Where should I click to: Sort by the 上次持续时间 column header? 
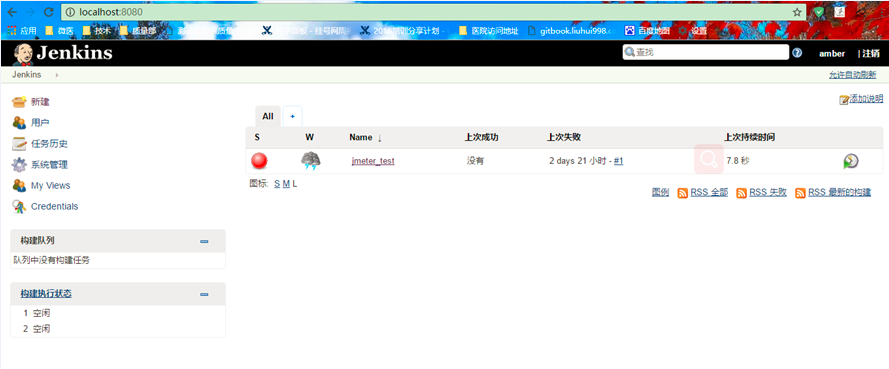click(x=750, y=137)
